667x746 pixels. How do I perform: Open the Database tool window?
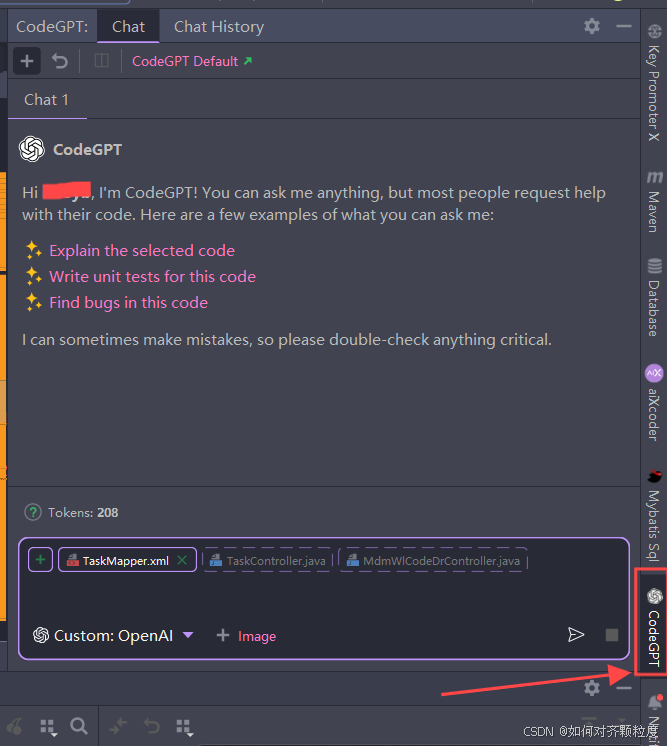(654, 298)
